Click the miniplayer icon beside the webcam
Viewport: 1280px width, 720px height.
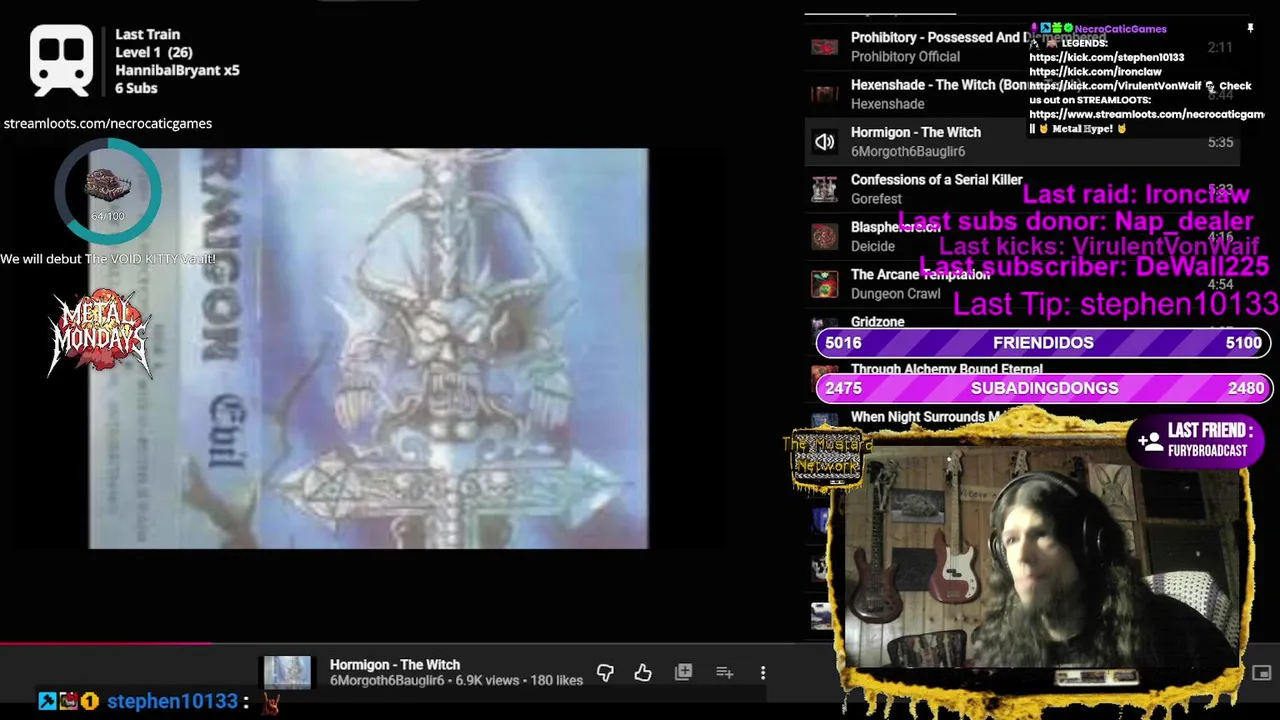click(x=1262, y=673)
